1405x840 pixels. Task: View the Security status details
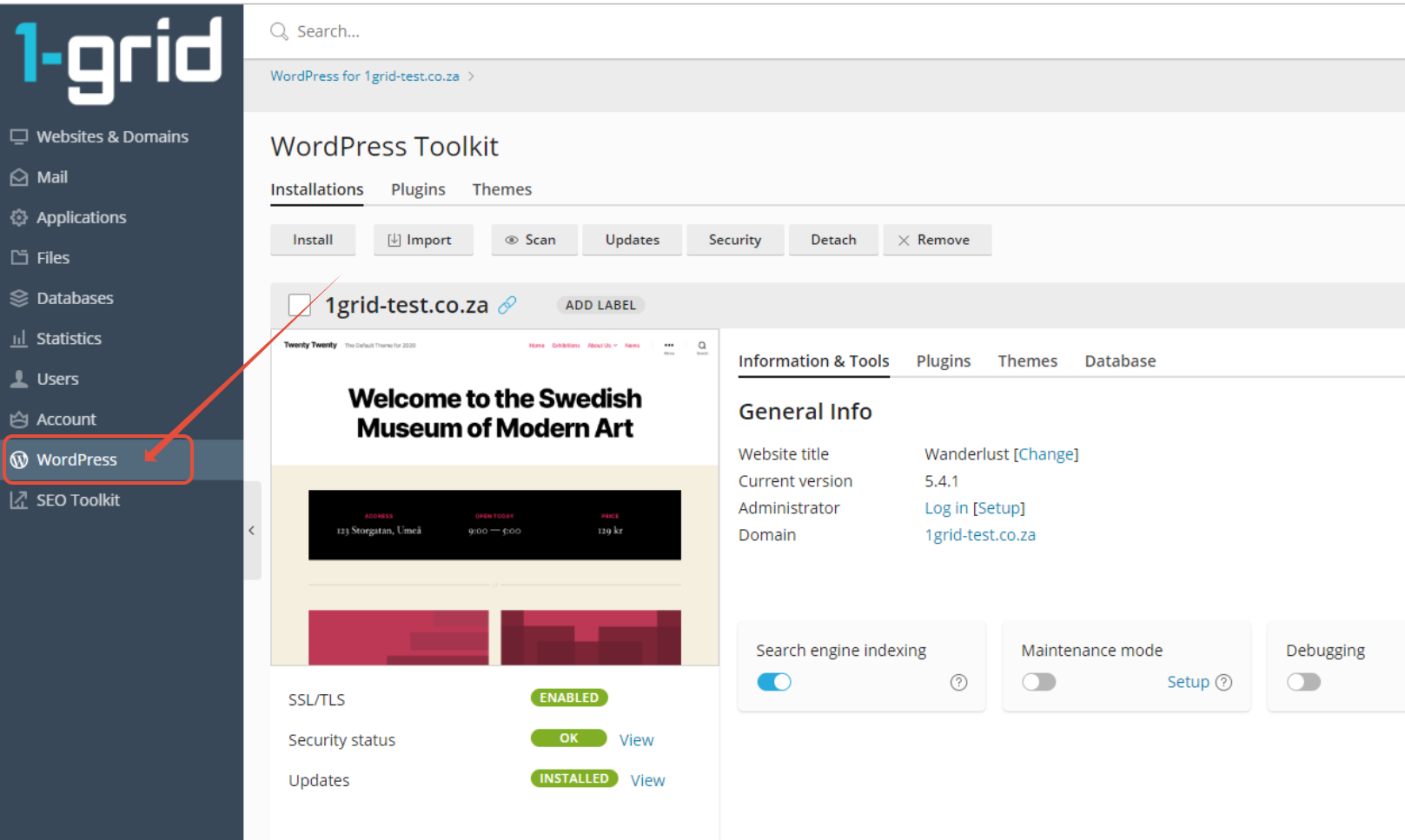tap(636, 740)
